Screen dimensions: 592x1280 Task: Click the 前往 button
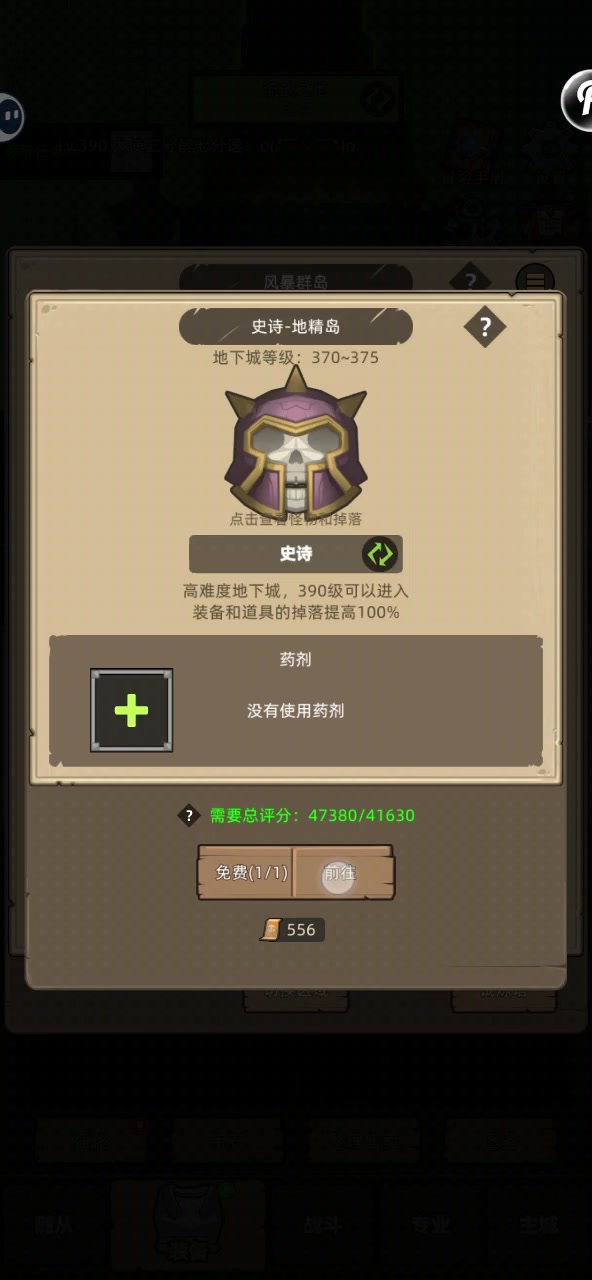coord(343,873)
